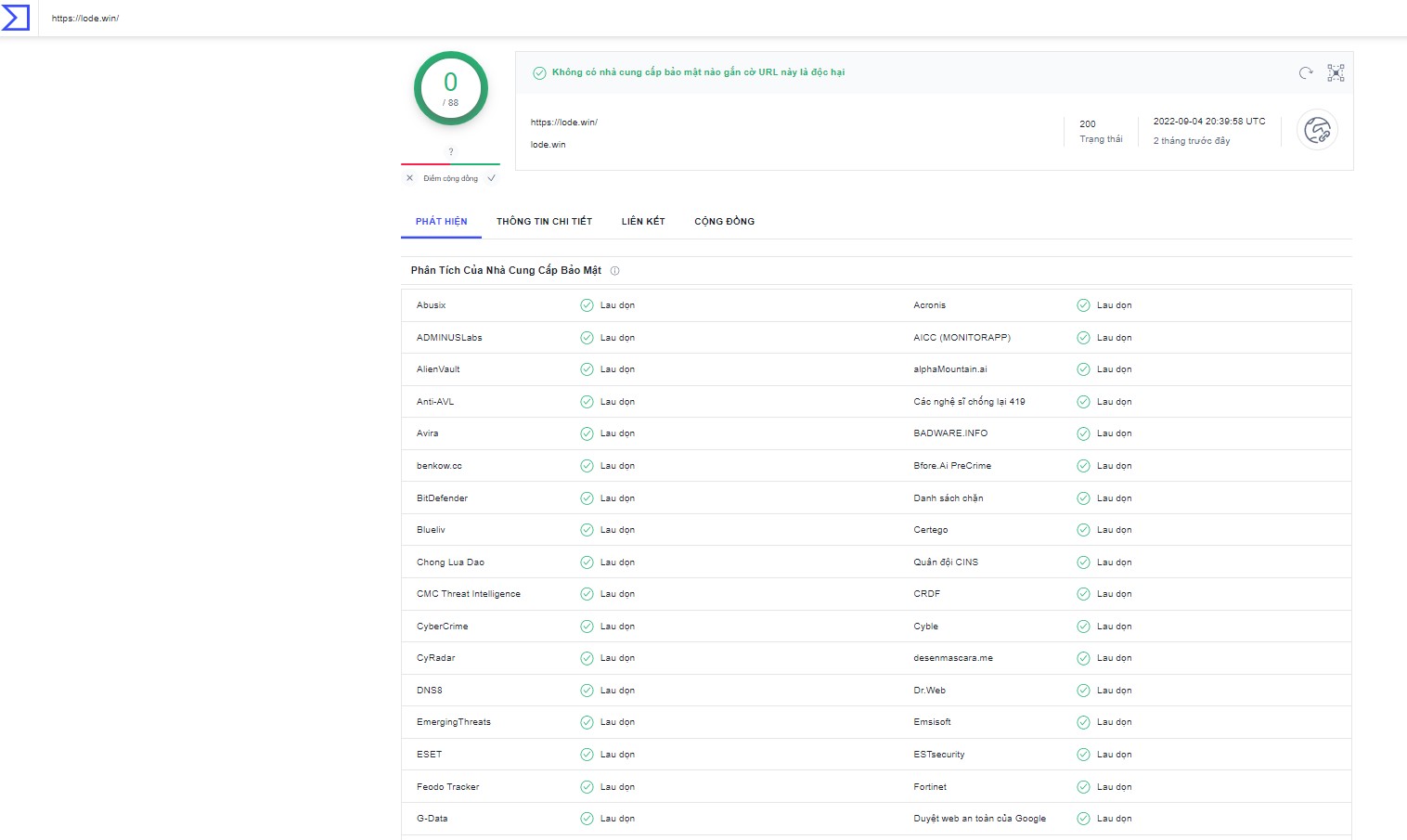Open the CỘNG ĐỒNG tab
Viewport: 1407px width, 840px height.
[x=725, y=222]
